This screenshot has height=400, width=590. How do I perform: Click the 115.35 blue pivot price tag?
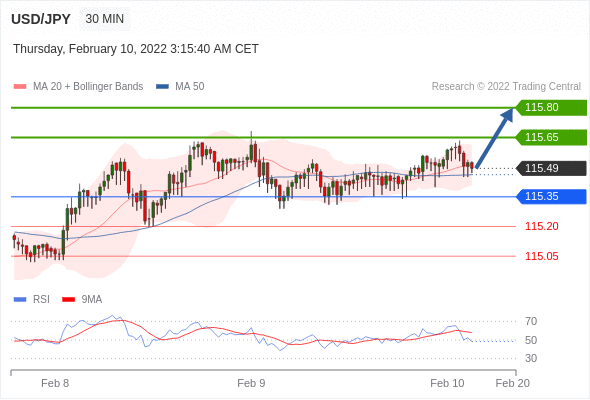click(551, 196)
